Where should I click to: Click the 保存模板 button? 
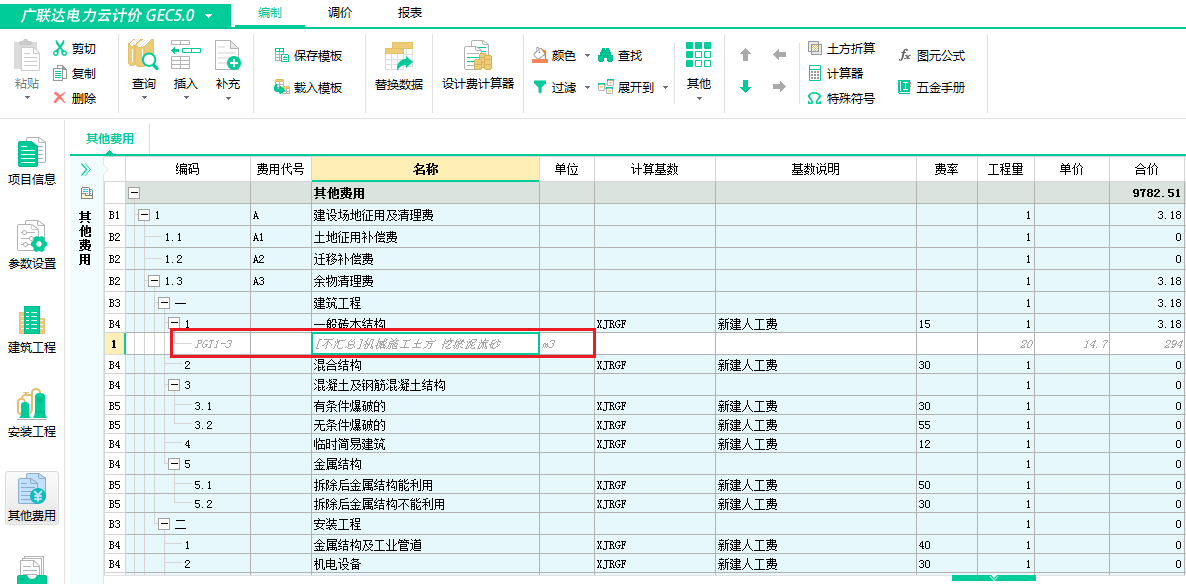(x=309, y=56)
